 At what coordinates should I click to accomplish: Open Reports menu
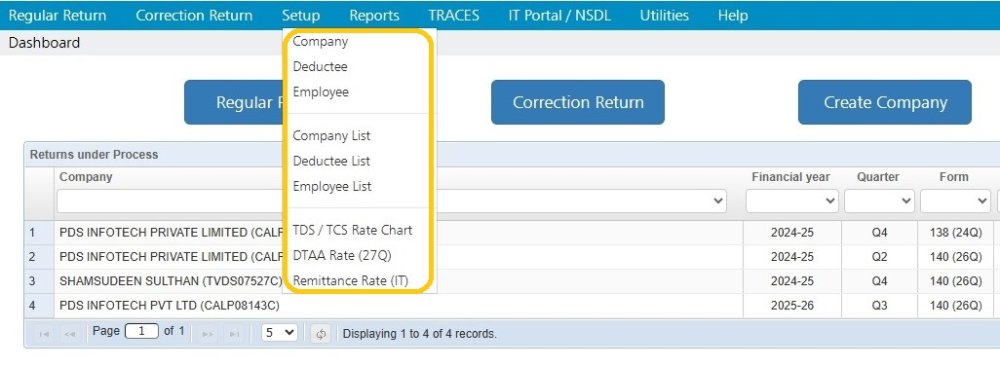[374, 15]
